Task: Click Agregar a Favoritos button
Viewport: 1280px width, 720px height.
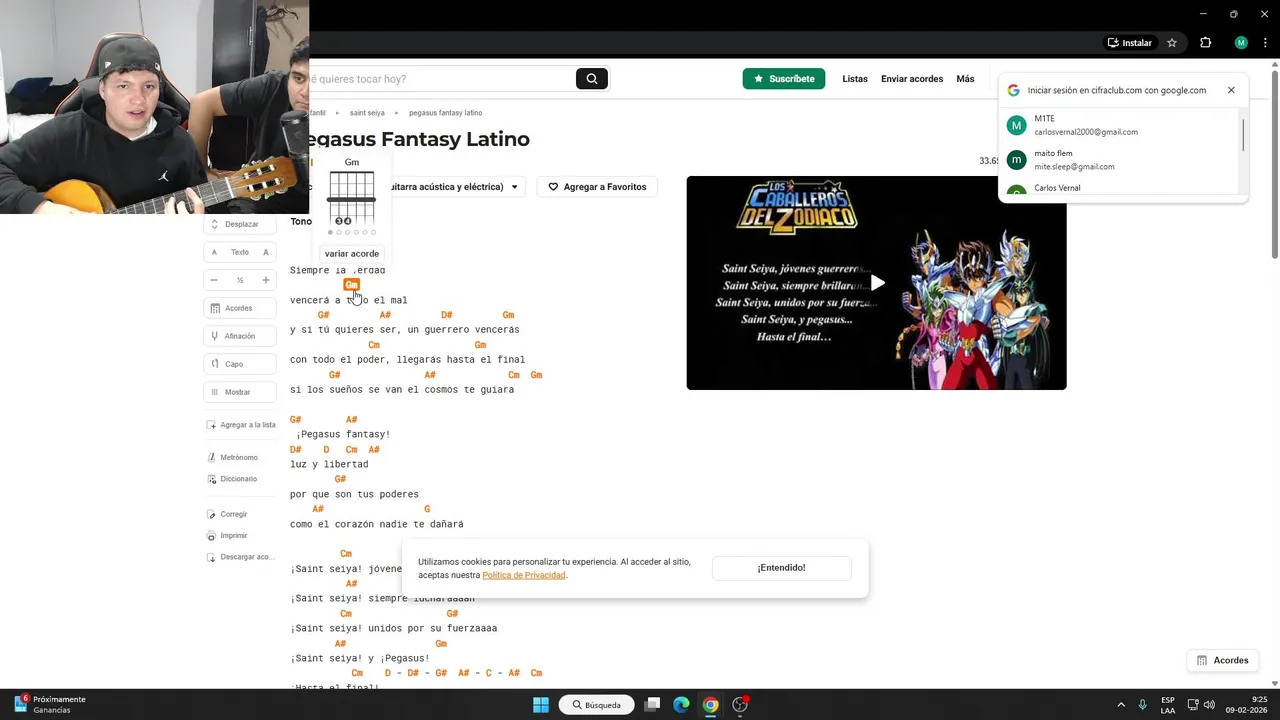Action: click(597, 187)
